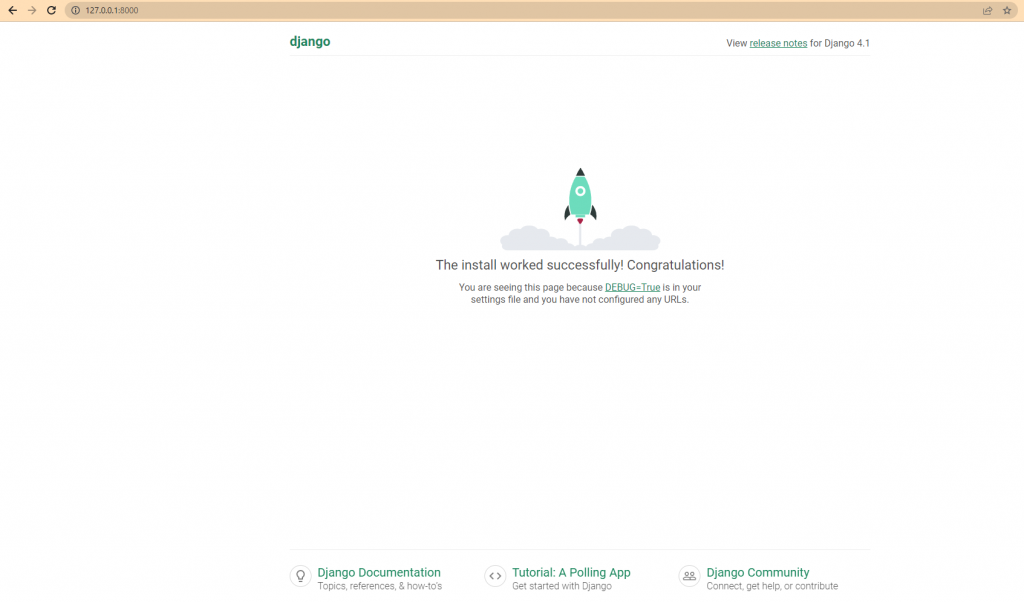Click the lightbulb icon for Django Documentation

pyautogui.click(x=300, y=576)
